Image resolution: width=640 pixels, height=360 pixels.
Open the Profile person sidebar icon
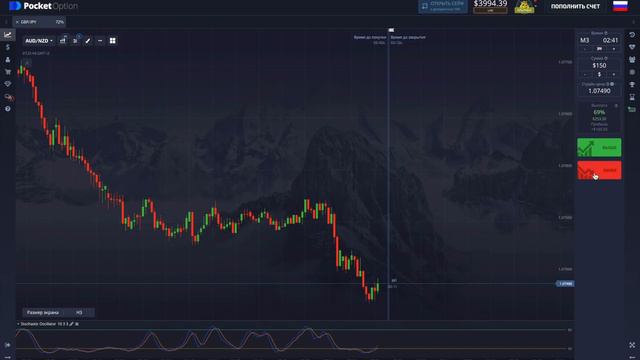tap(8, 60)
